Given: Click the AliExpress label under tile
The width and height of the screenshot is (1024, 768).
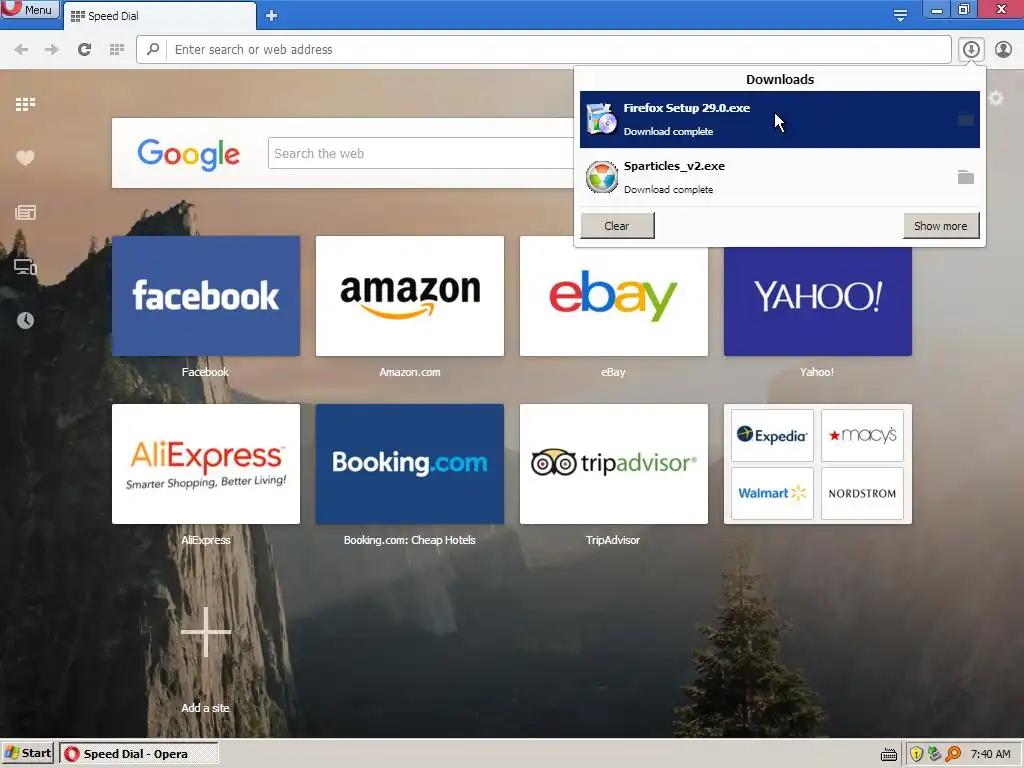Looking at the screenshot, I should pyautogui.click(x=206, y=540).
